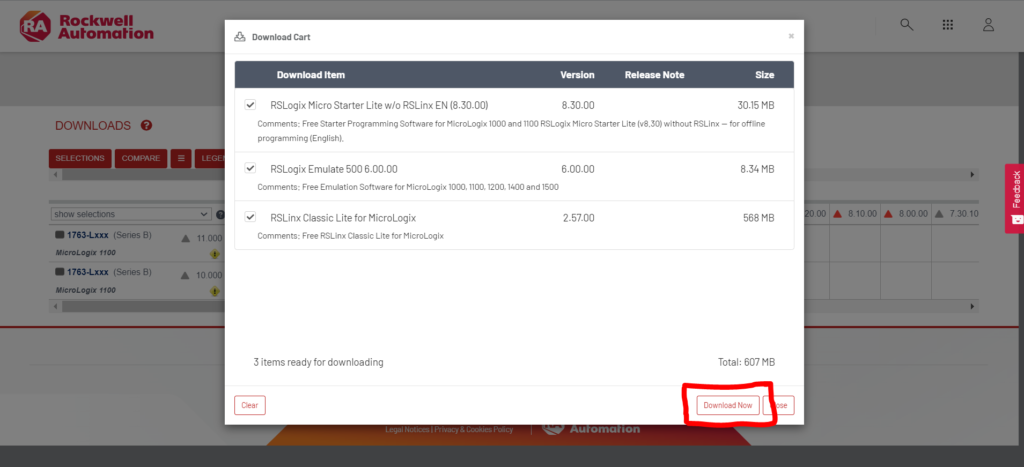Screen dimensions: 1024x467
Task: Click the Total: 607 MB text
Action: [746, 362]
